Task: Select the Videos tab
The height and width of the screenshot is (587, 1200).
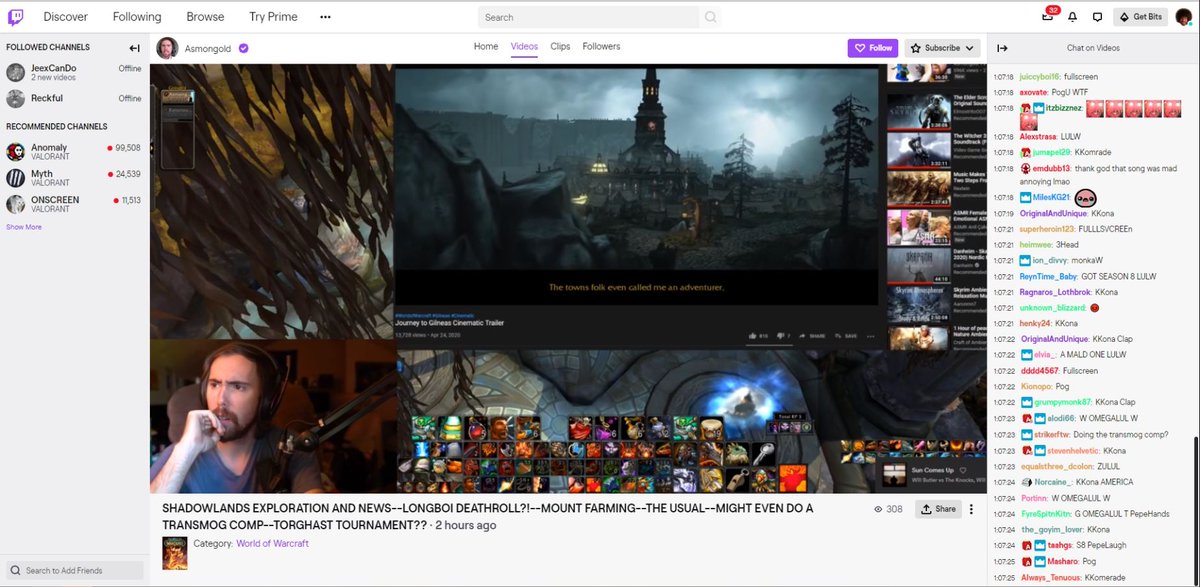Action: tap(524, 47)
